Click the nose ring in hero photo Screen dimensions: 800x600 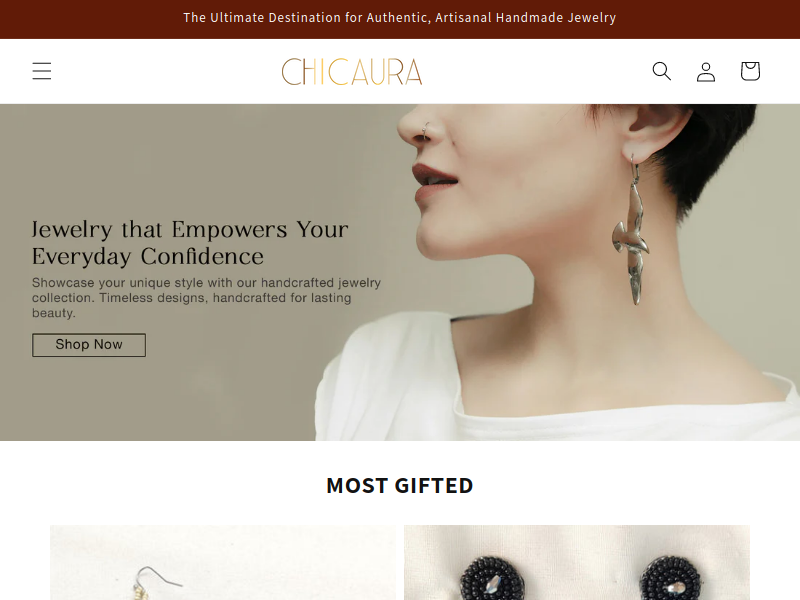tap(425, 131)
